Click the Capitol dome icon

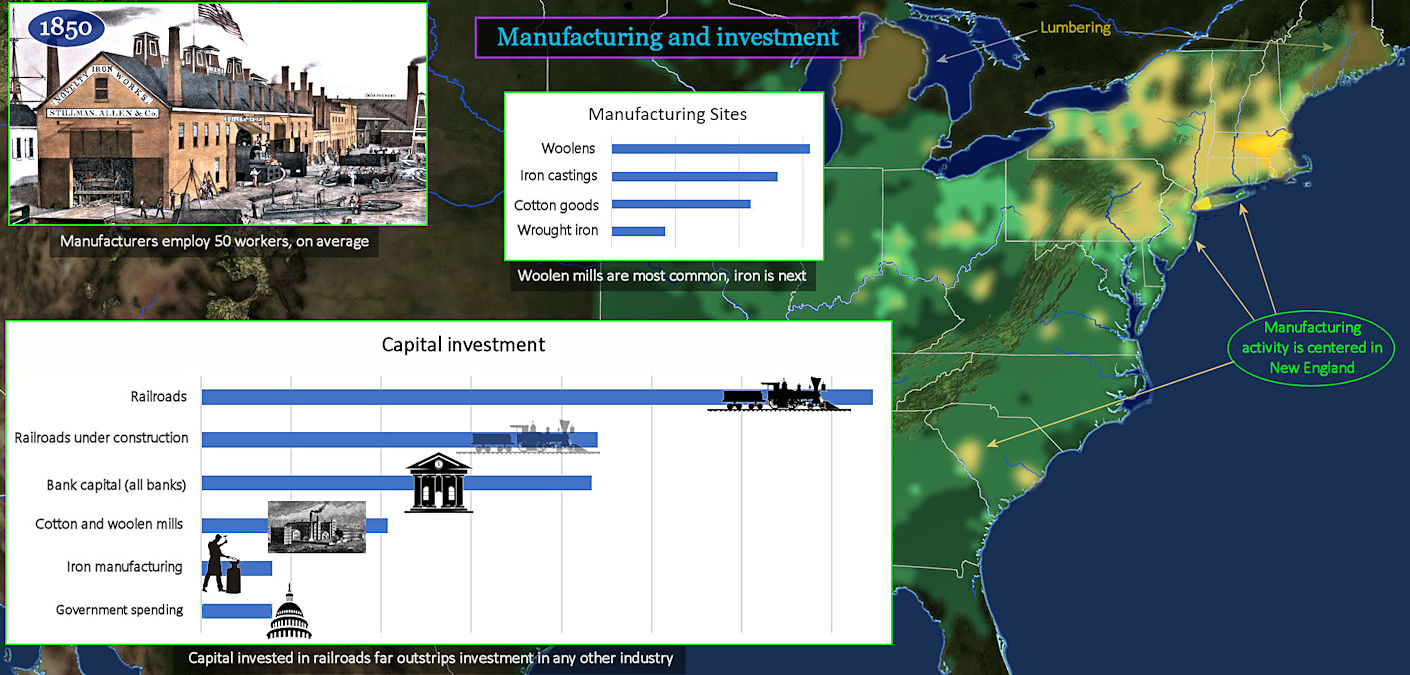pyautogui.click(x=289, y=612)
